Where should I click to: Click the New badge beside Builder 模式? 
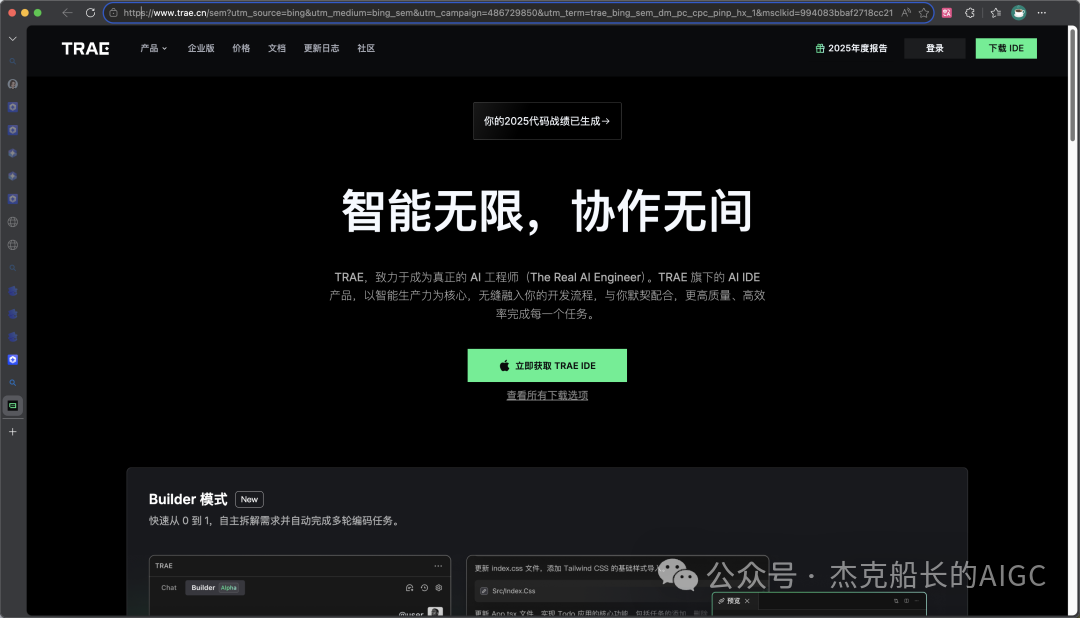tap(249, 499)
